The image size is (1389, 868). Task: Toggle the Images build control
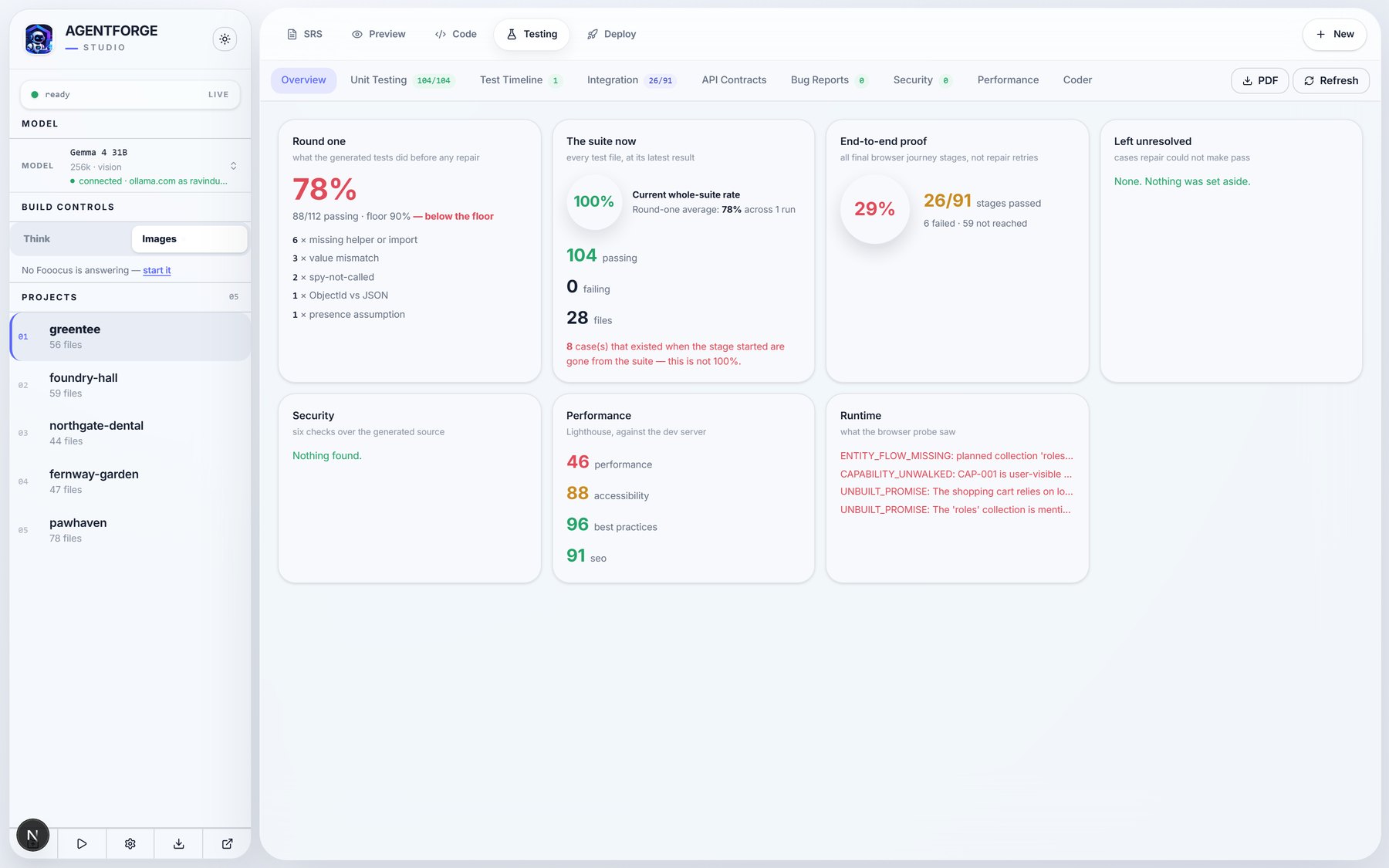pyautogui.click(x=189, y=239)
